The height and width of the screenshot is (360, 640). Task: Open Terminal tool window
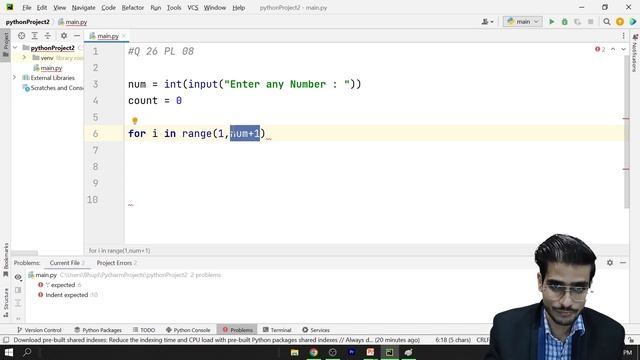(x=277, y=330)
